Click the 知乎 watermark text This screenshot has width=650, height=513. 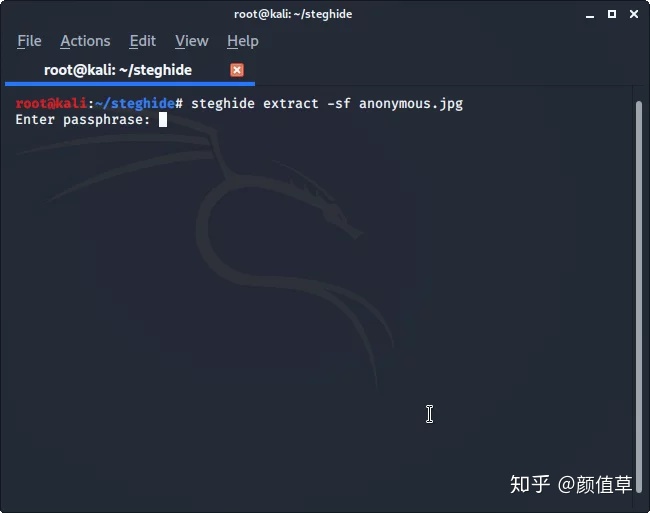530,484
